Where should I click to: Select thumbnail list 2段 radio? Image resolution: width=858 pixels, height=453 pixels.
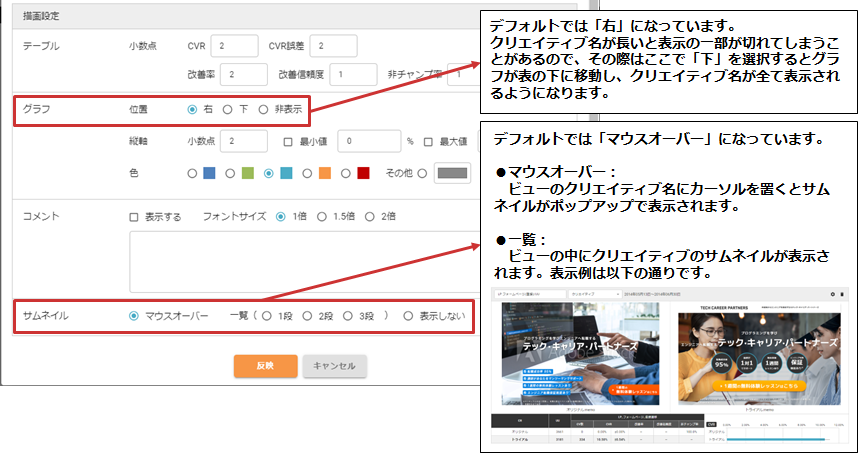click(x=308, y=316)
